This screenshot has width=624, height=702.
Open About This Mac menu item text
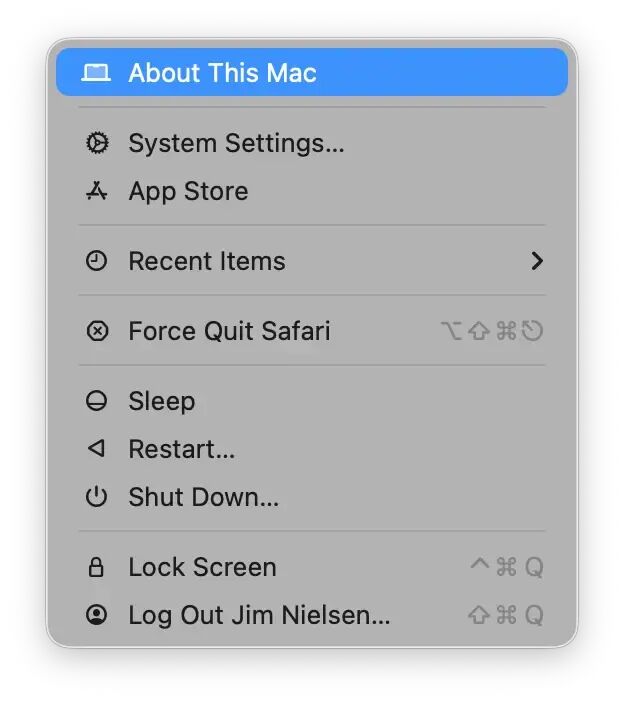click(222, 73)
